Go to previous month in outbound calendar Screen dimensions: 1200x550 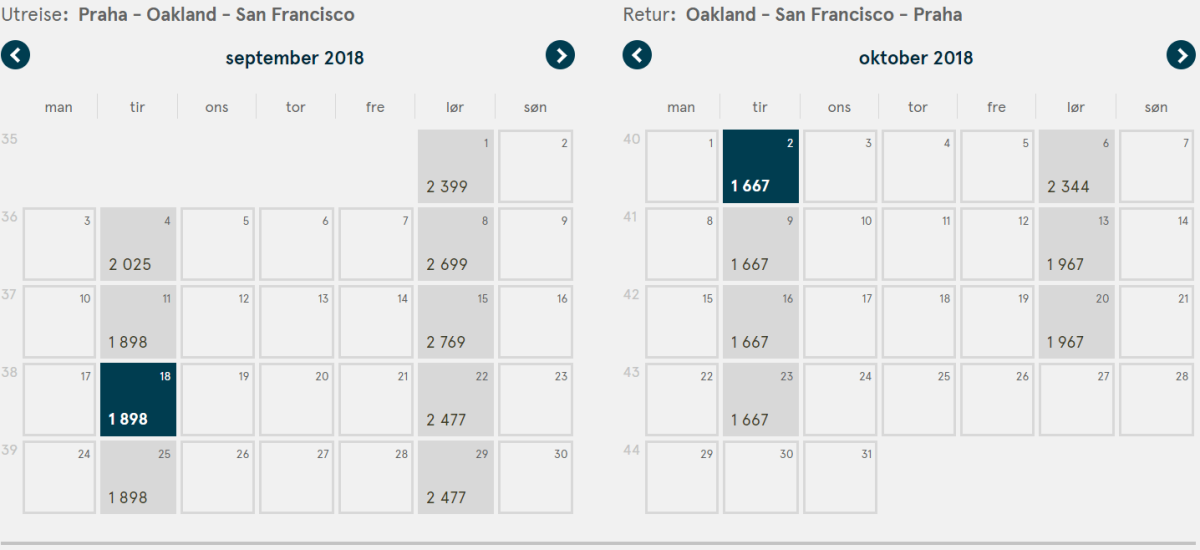[16, 55]
